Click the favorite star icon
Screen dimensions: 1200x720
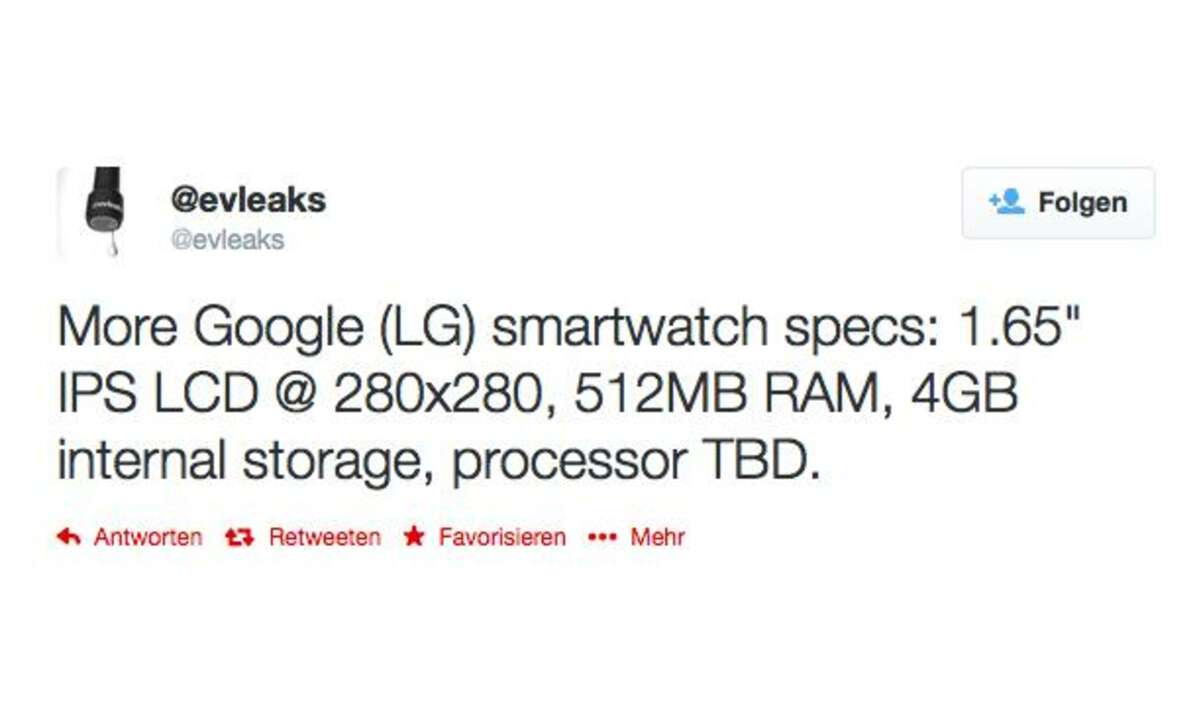[x=414, y=538]
